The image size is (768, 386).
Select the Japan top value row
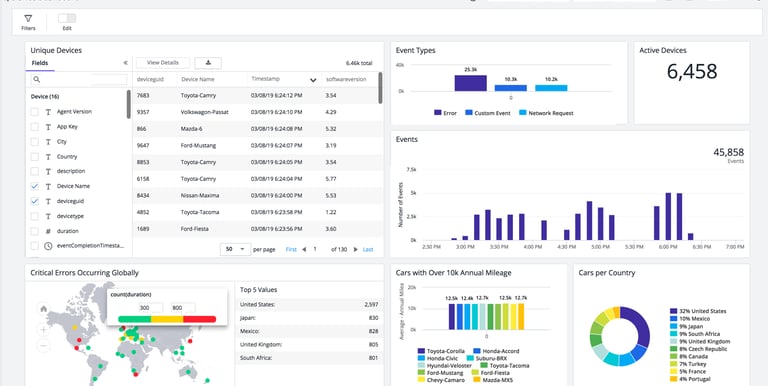click(x=309, y=318)
